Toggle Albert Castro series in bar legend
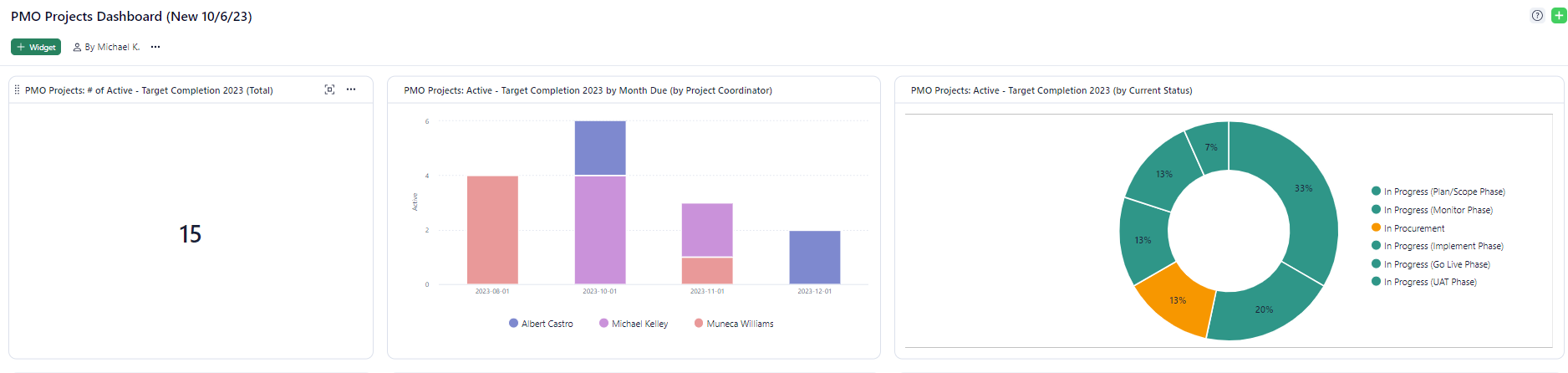The height and width of the screenshot is (373, 1568). [x=541, y=324]
